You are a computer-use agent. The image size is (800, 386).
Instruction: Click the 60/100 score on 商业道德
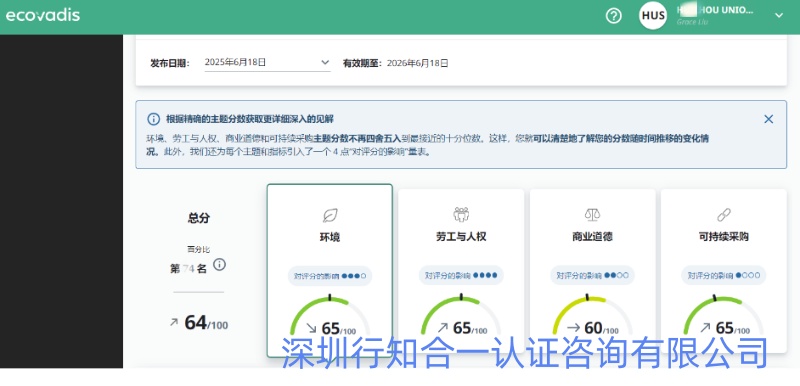tap(602, 328)
